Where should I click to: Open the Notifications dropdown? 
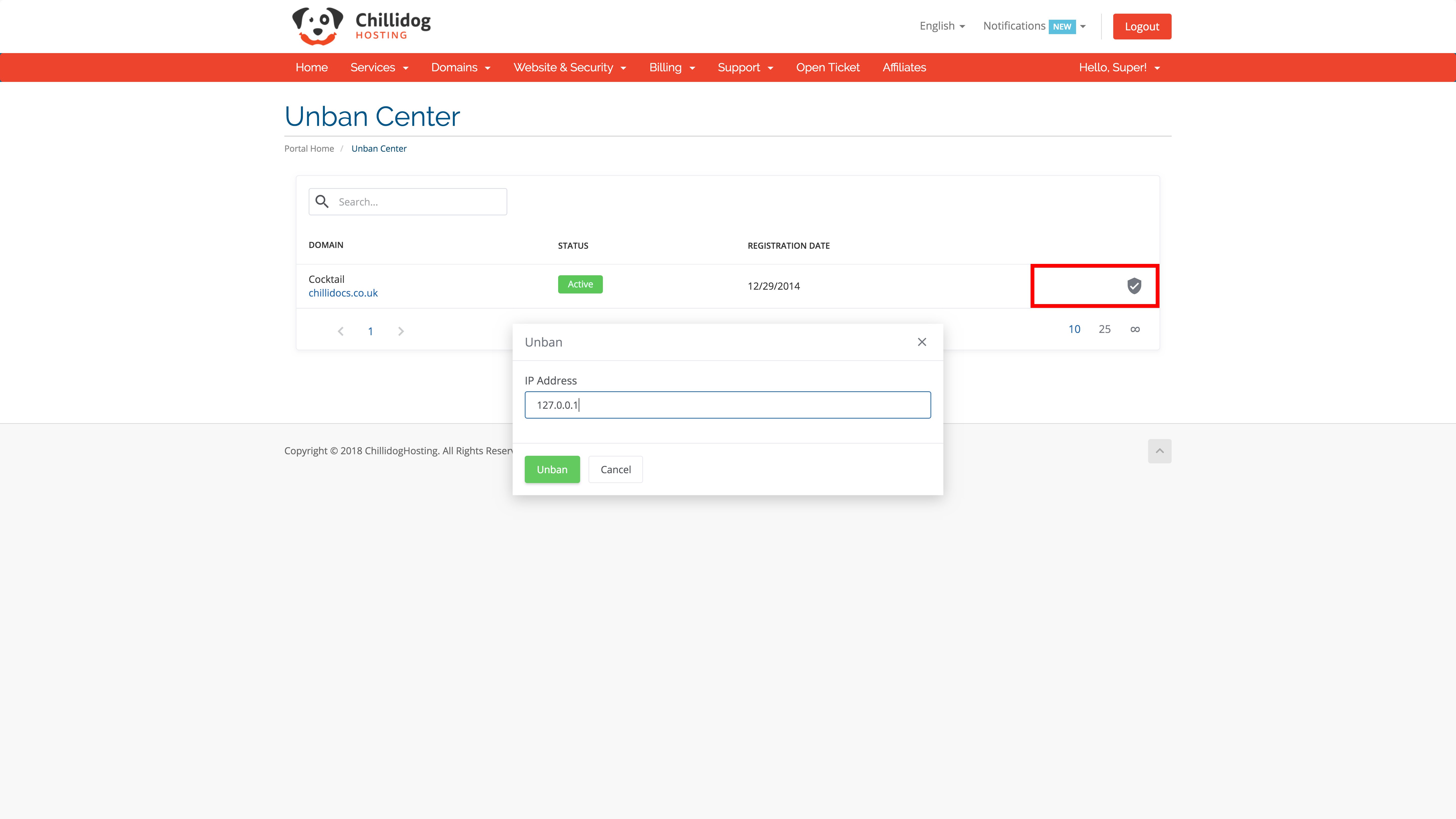point(1034,26)
